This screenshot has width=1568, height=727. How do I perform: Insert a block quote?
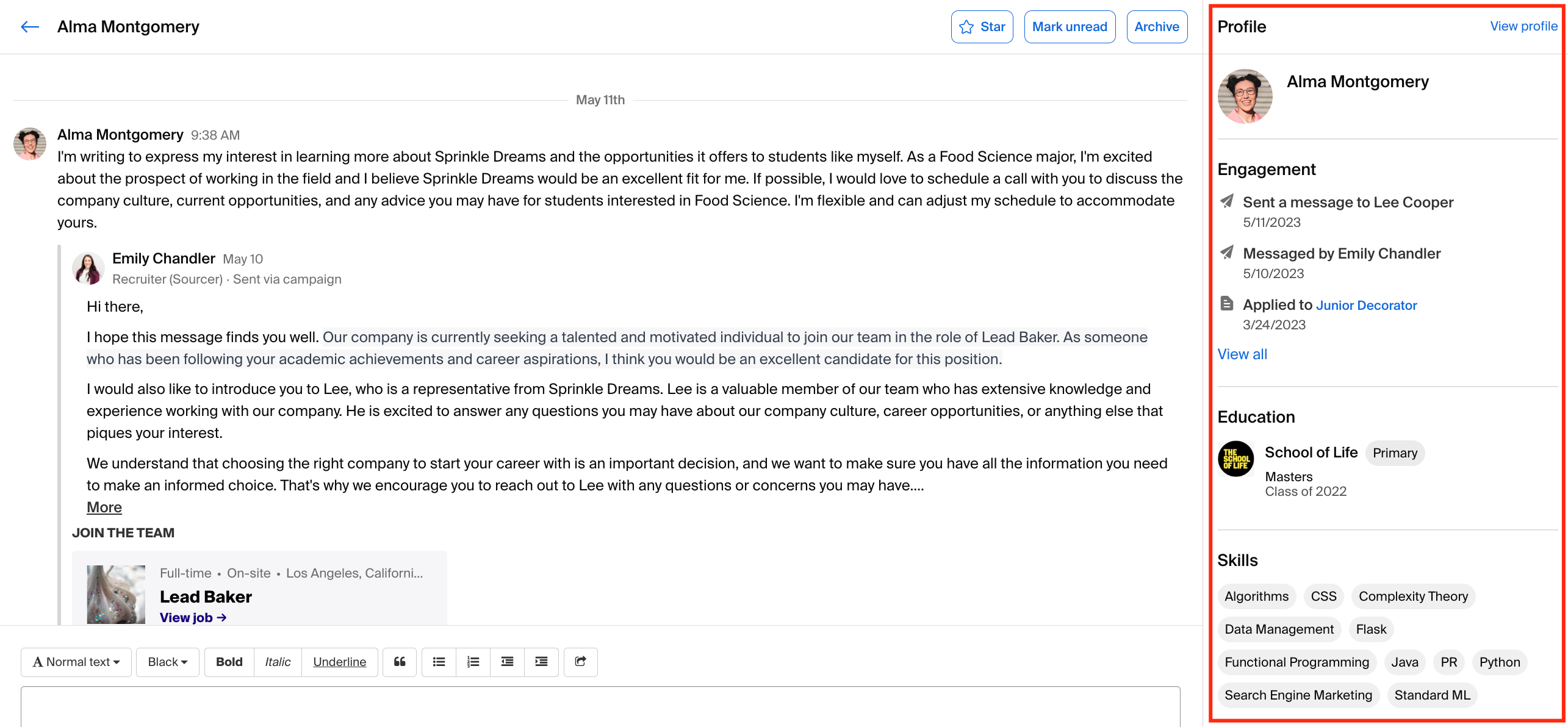pyautogui.click(x=400, y=662)
